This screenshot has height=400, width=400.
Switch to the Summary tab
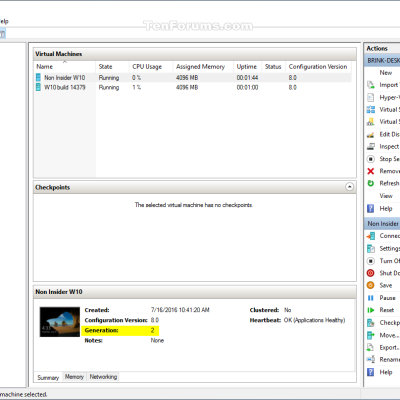(48, 377)
